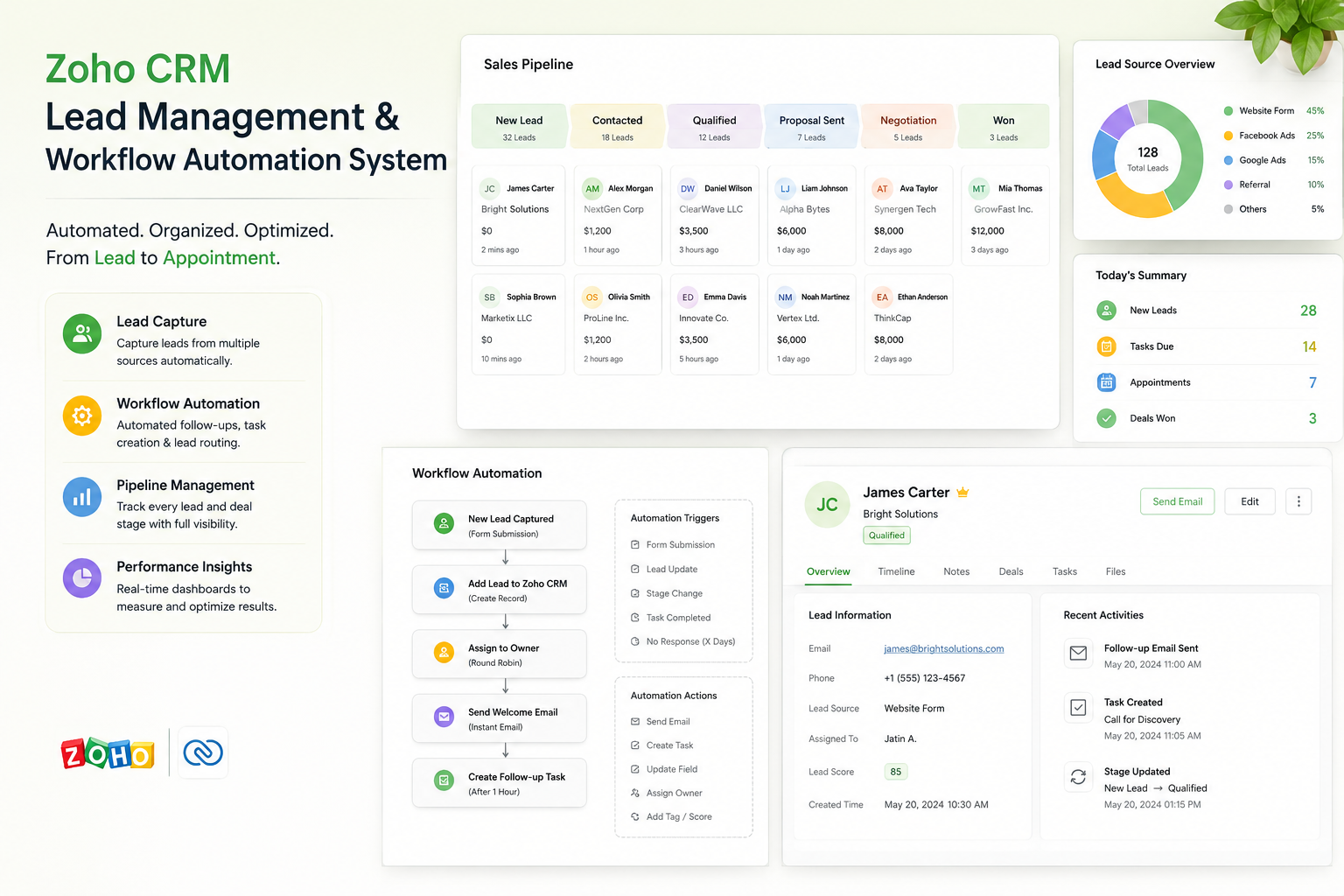This screenshot has width=1344, height=896.
Task: Click the Create Follow-up Task step icon
Action: point(444,780)
